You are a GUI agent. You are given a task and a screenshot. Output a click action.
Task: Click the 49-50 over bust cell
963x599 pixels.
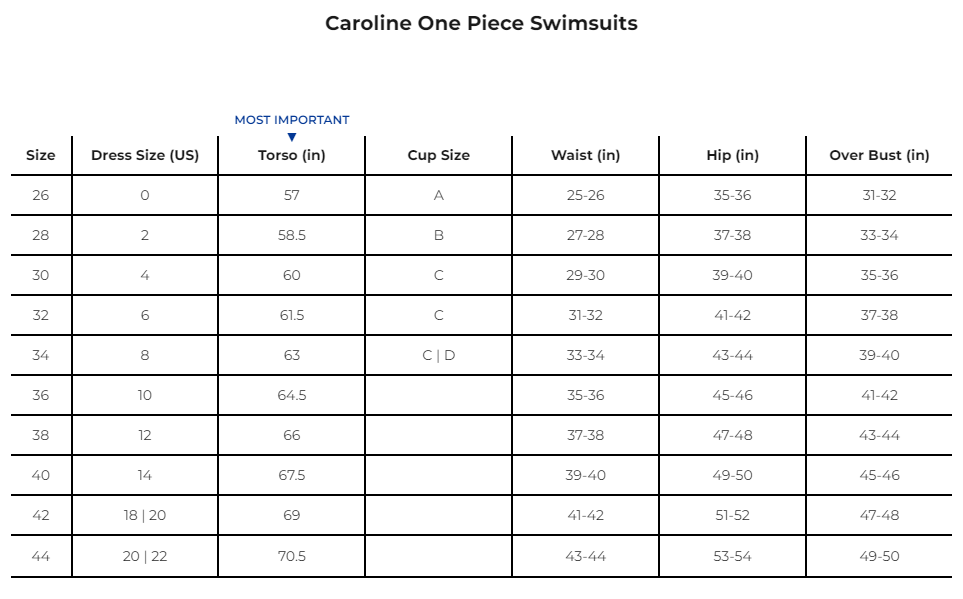tap(879, 556)
